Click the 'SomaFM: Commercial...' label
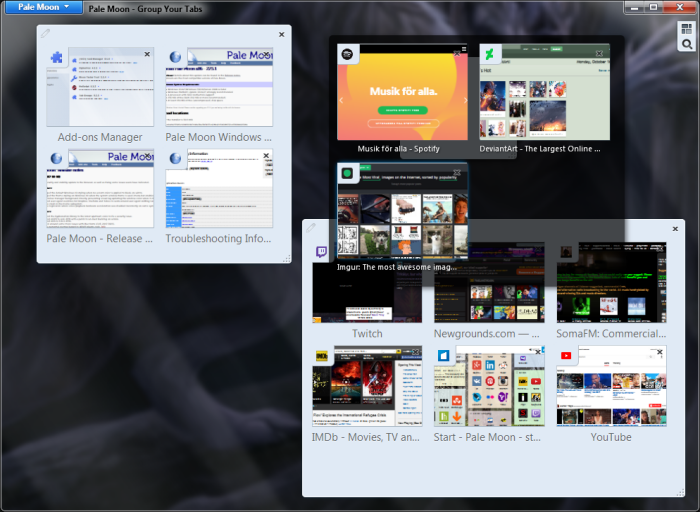The image size is (700, 512). 611,333
